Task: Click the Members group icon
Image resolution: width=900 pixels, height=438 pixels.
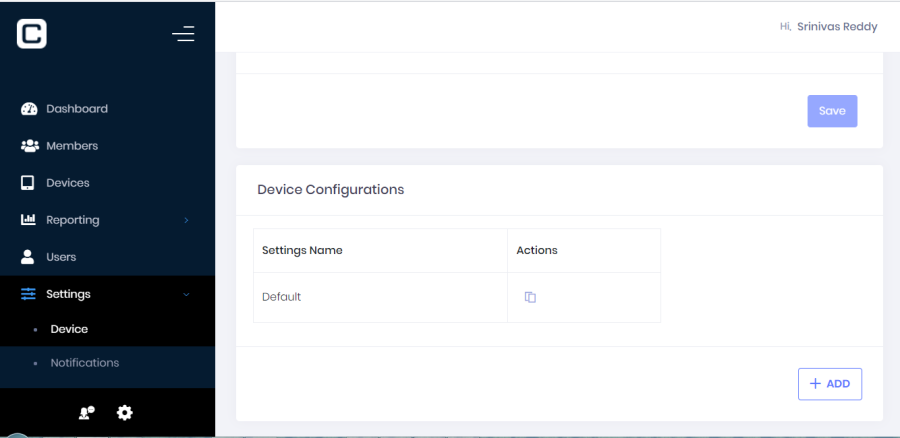Action: 29,146
